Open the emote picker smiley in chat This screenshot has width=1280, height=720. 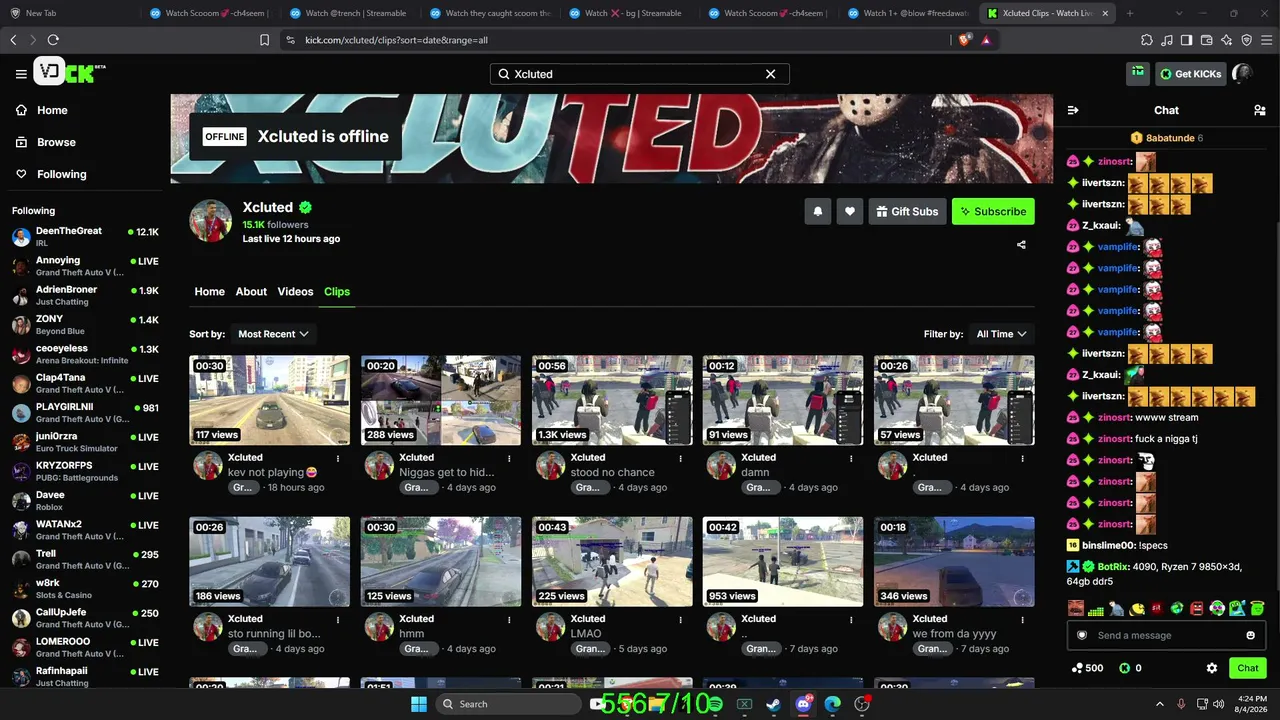click(1250, 635)
